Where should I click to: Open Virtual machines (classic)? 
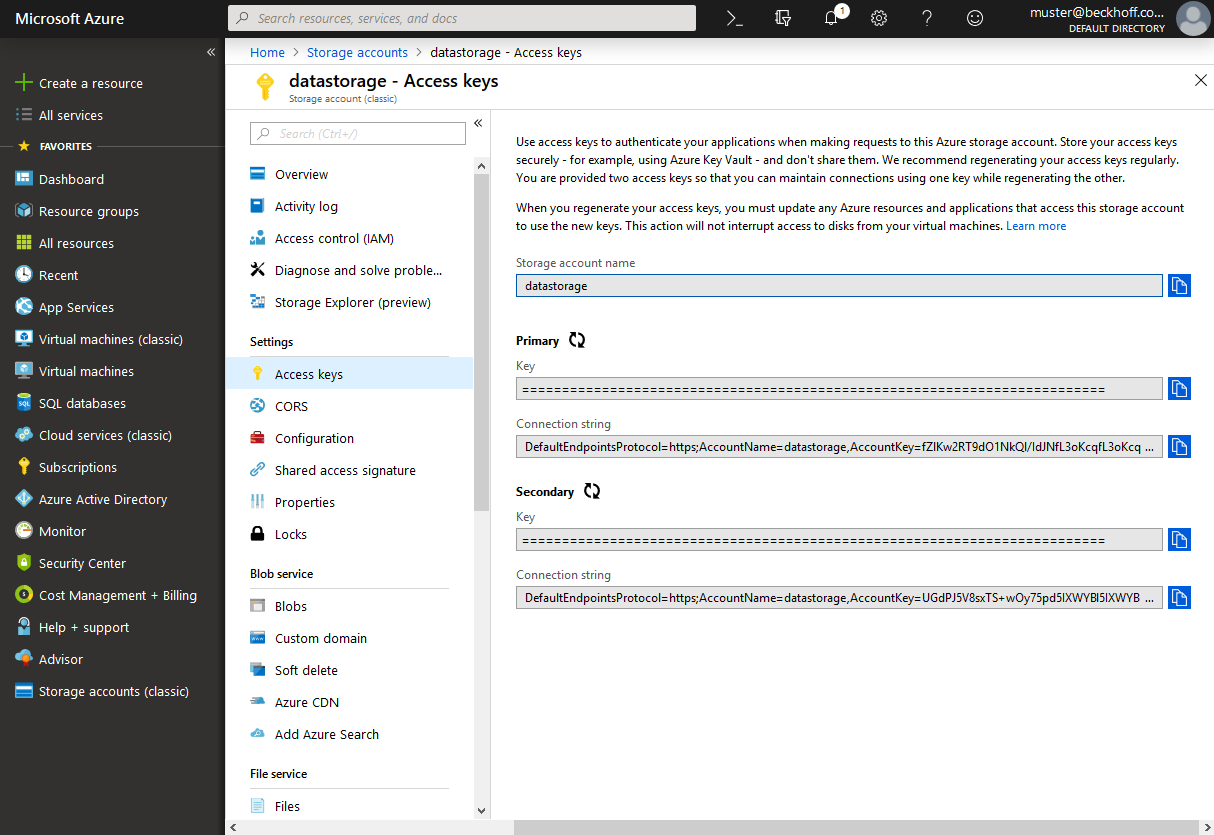click(x=112, y=339)
